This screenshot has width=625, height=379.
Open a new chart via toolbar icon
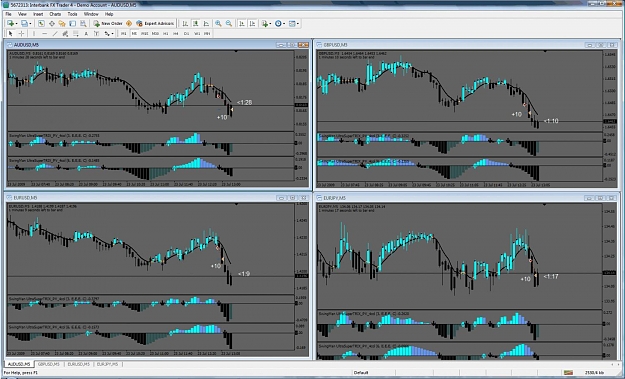(x=10, y=24)
